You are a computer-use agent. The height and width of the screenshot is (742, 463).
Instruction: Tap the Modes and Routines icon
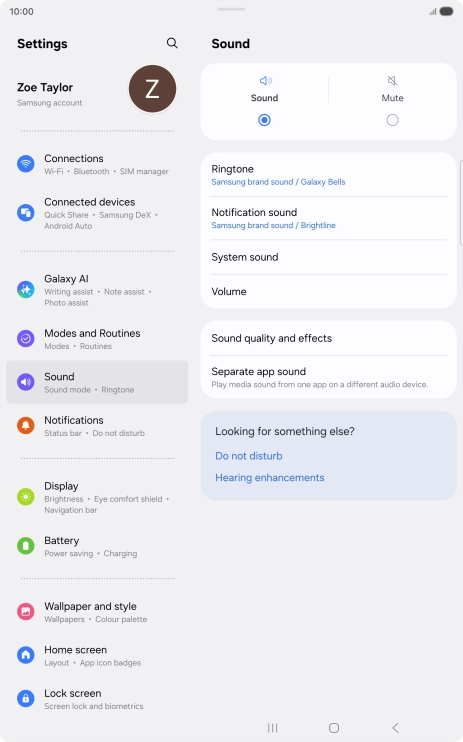click(x=26, y=338)
